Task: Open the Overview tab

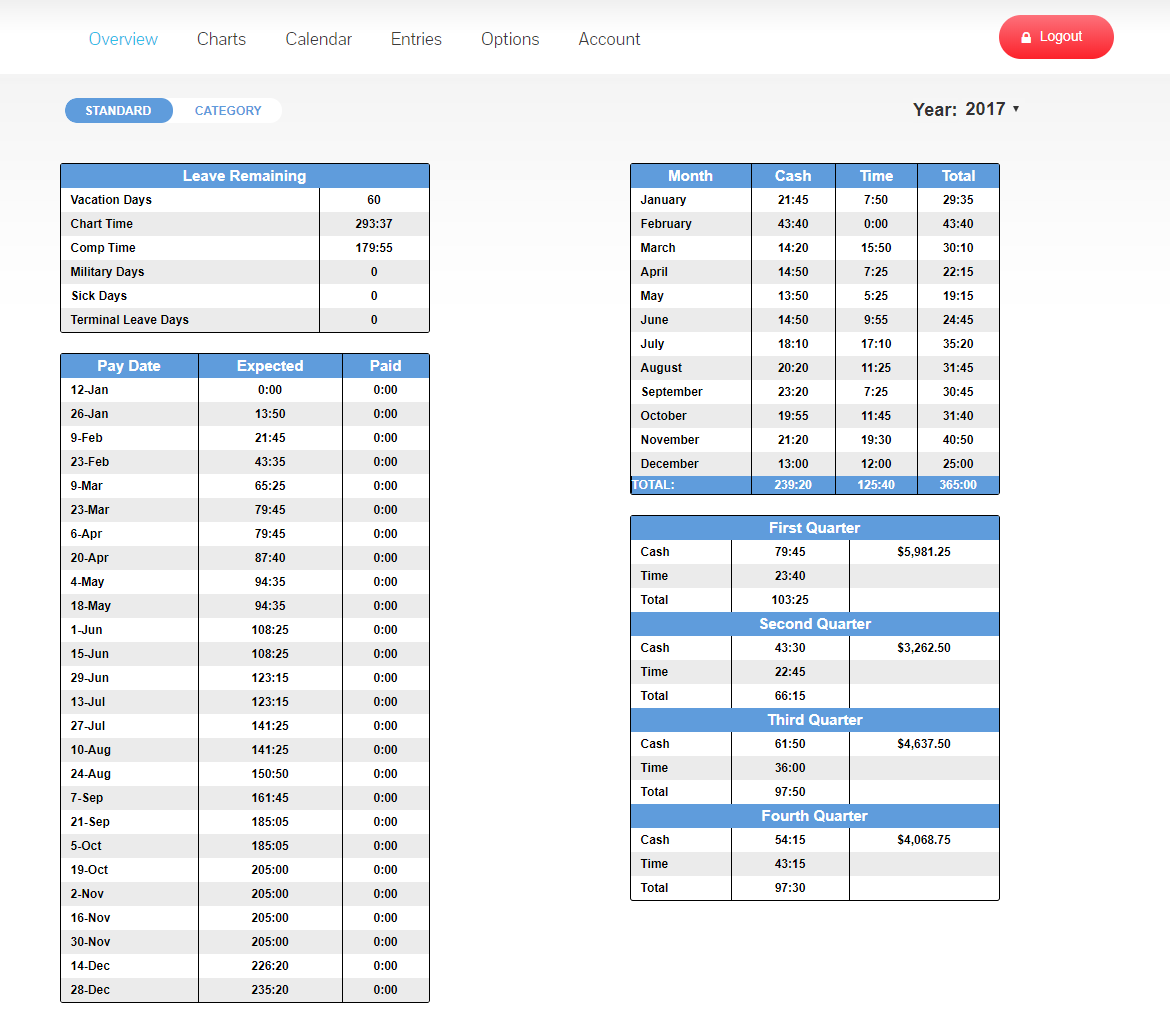Action: 123,39
